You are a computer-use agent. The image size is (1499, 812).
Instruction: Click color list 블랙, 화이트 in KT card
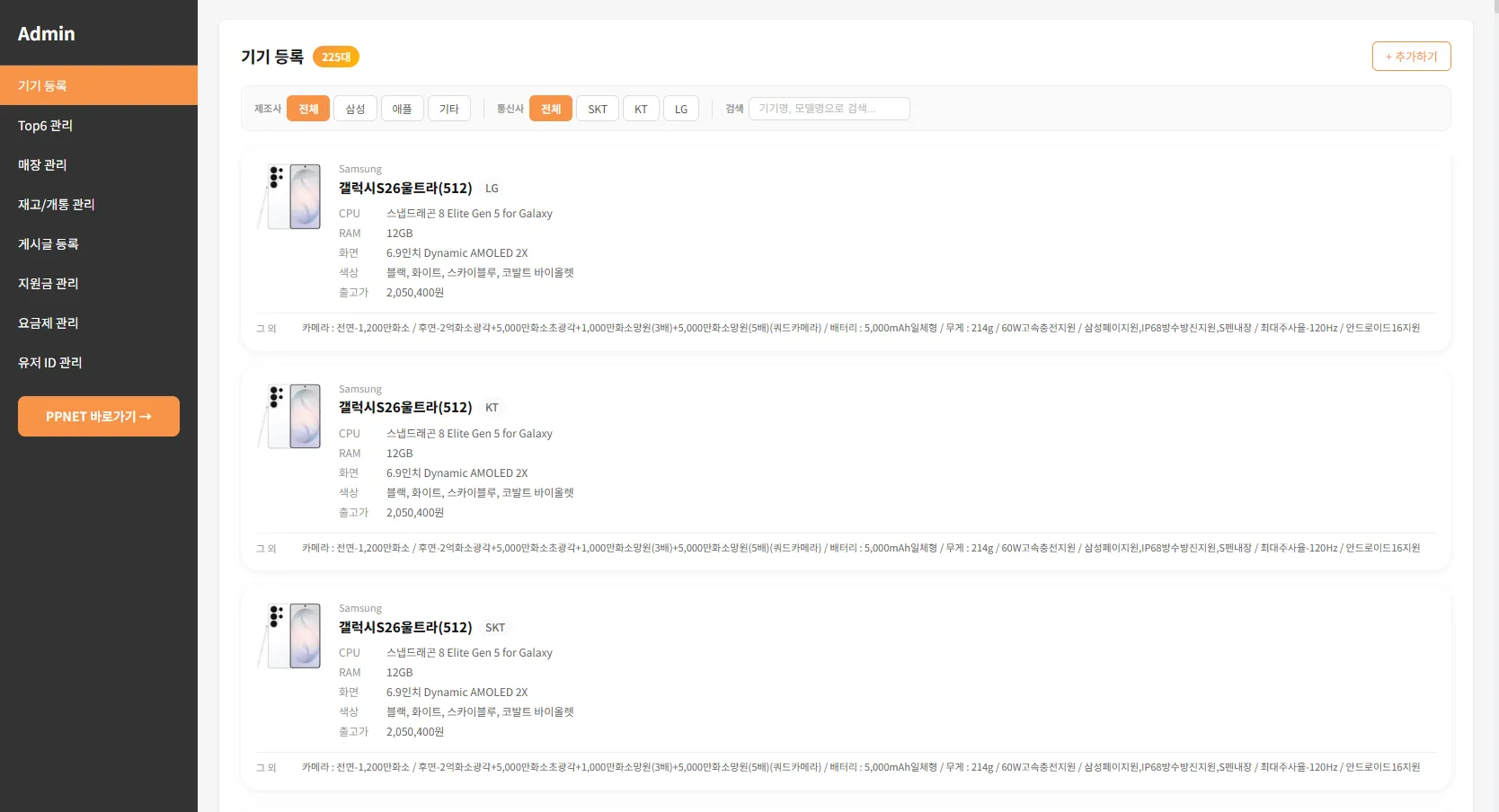(480, 493)
